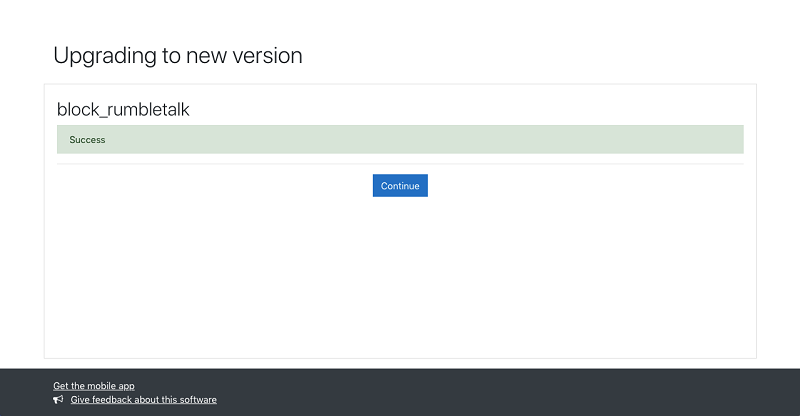The image size is (800, 416).
Task: Click the Success message text
Action: coord(88,140)
